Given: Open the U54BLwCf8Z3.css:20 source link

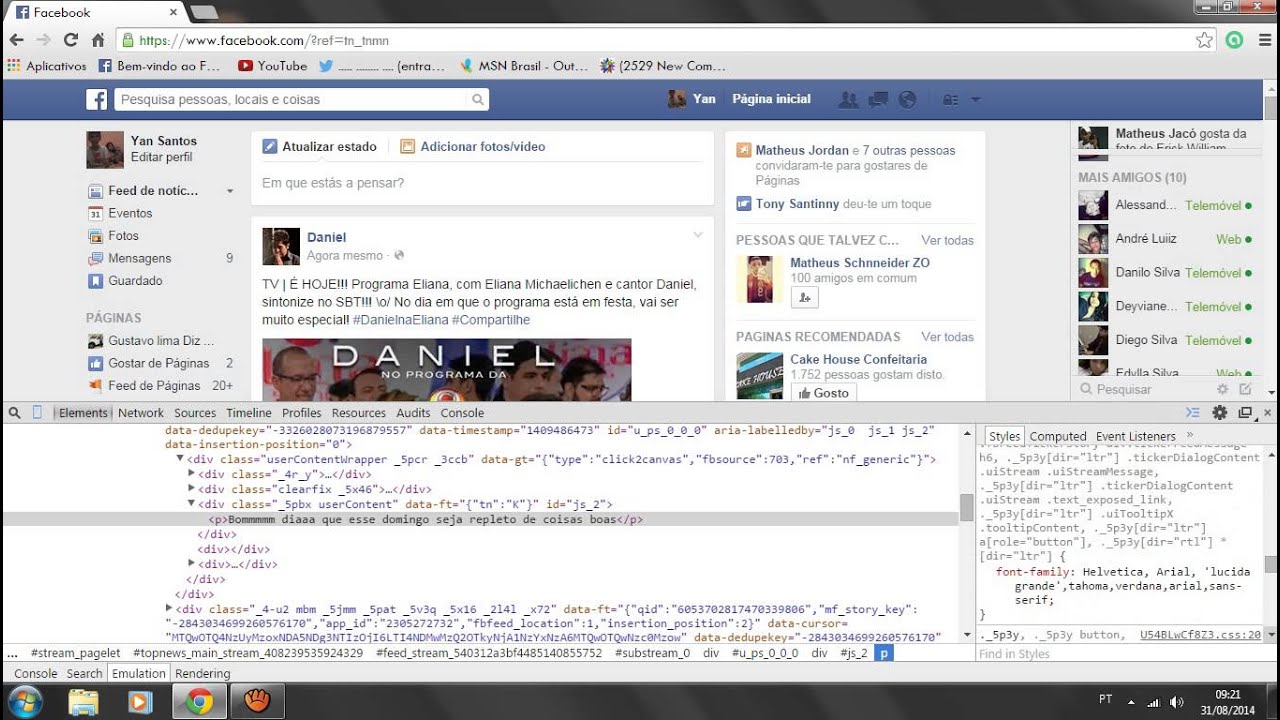Looking at the screenshot, I should point(1200,634).
